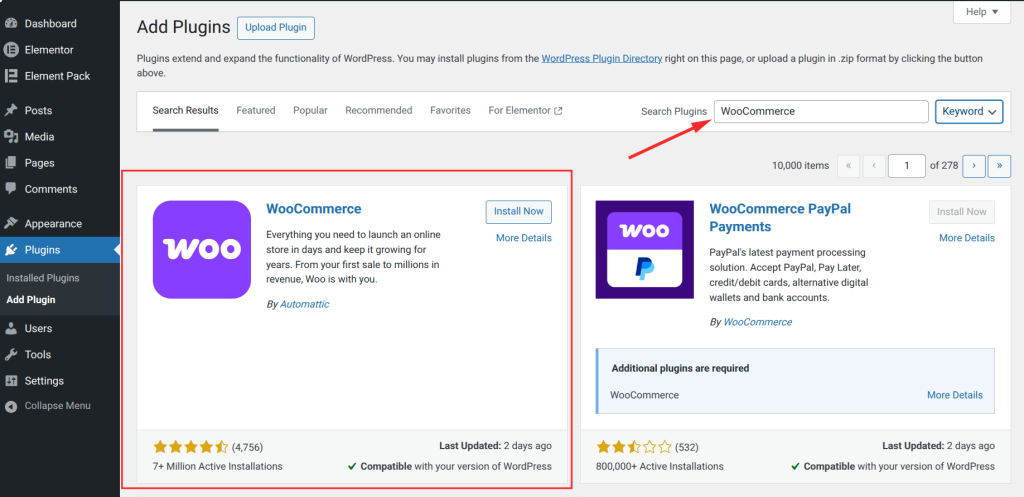Screen dimensions: 1024x497
Task: Open the Keyword search type dropdown
Action: tap(969, 112)
